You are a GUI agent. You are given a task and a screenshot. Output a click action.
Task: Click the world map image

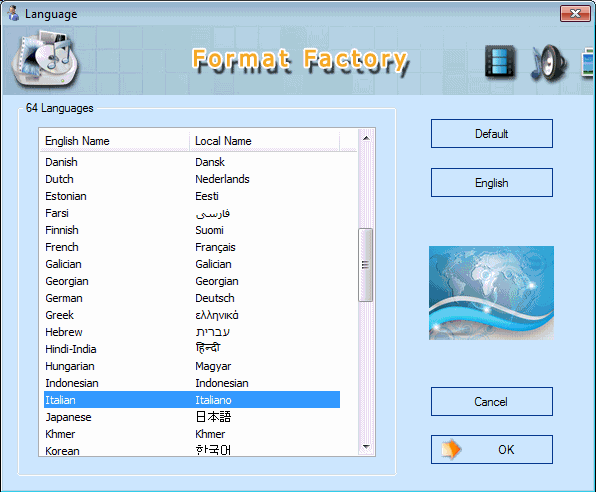pyautogui.click(x=491, y=293)
